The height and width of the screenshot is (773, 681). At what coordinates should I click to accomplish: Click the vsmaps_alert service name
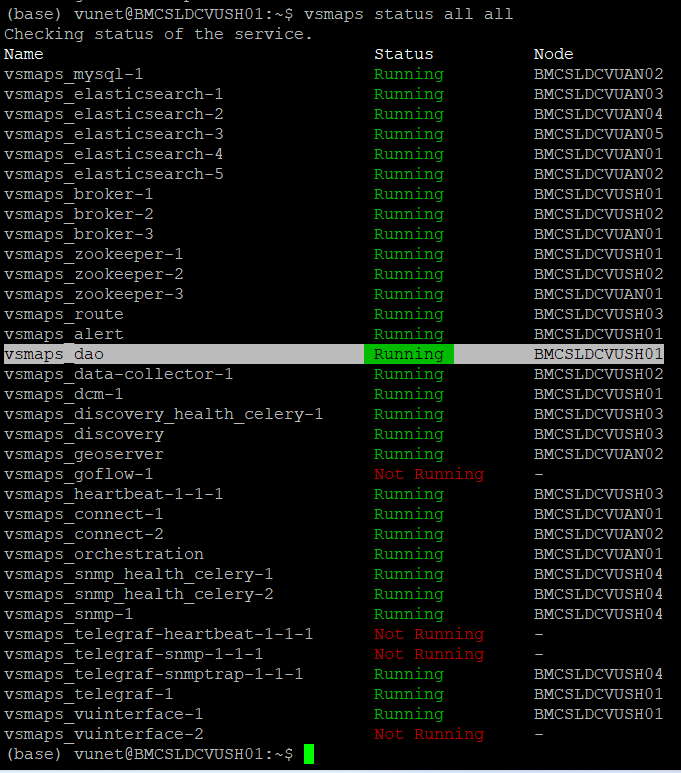[x=64, y=334]
